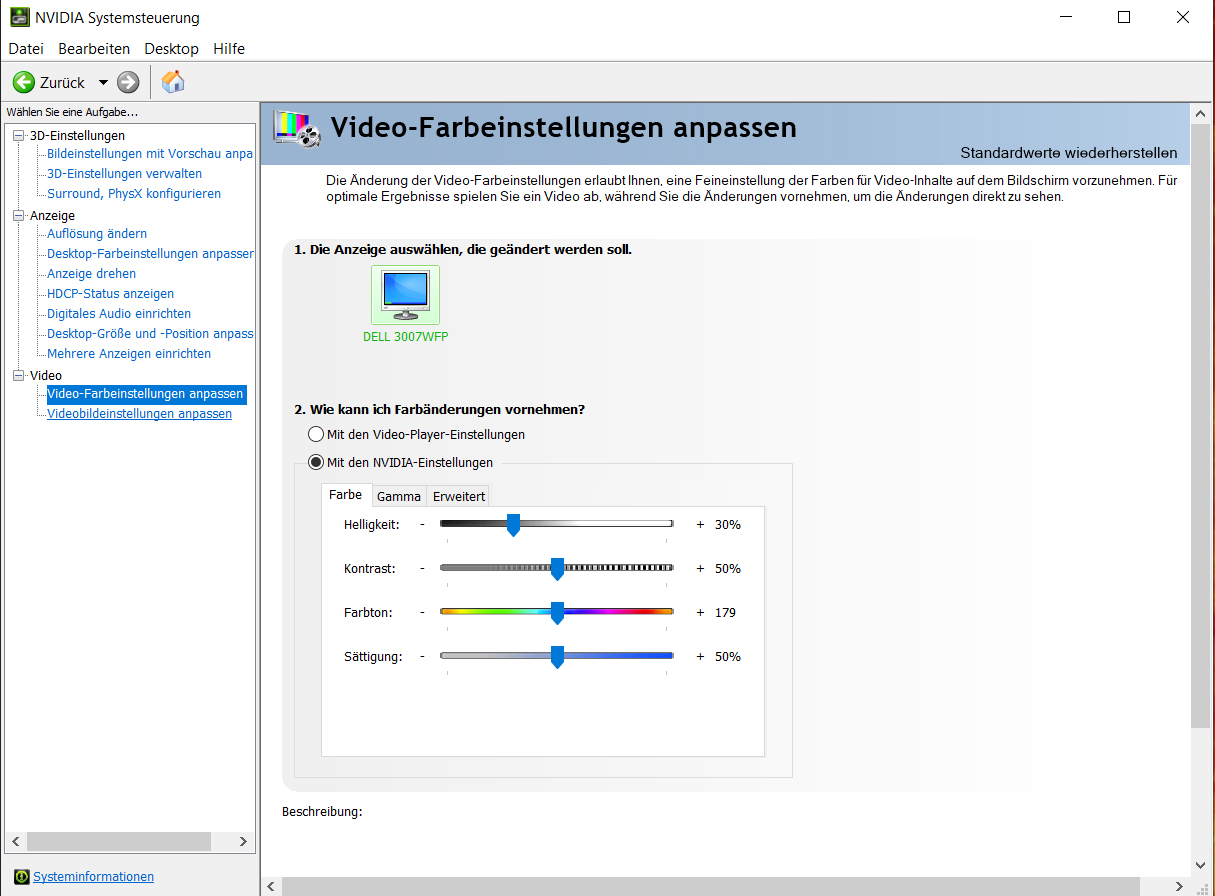The image size is (1215, 896).
Task: Open dropdown arrow next to Zurück
Action: click(x=102, y=82)
